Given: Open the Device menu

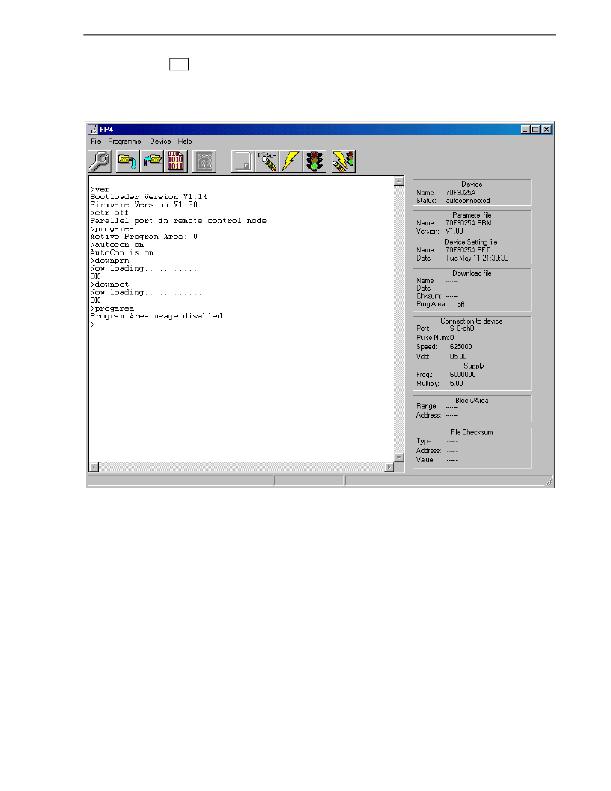Looking at the screenshot, I should (161, 141).
